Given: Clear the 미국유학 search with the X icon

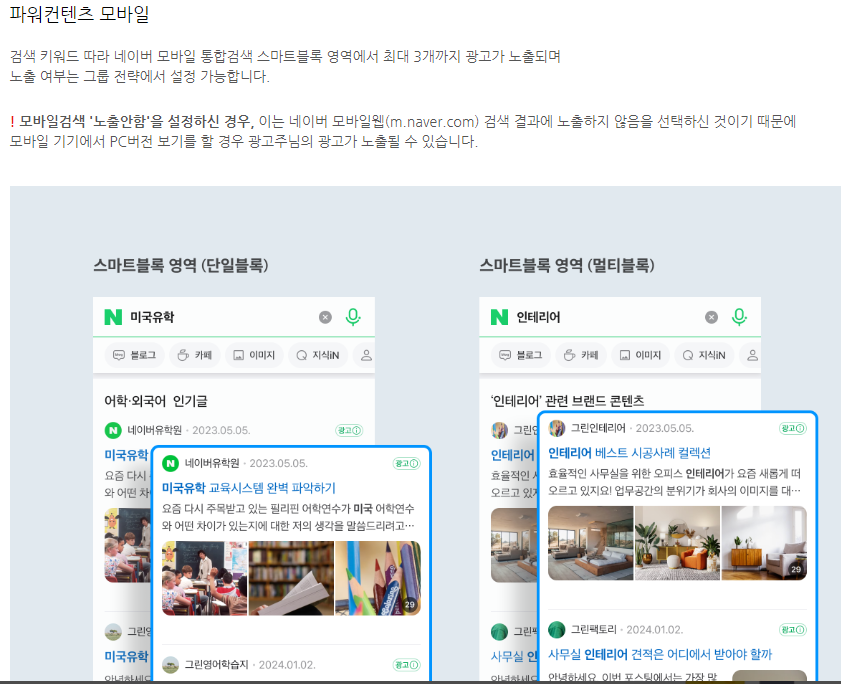Looking at the screenshot, I should pyautogui.click(x=325, y=317).
